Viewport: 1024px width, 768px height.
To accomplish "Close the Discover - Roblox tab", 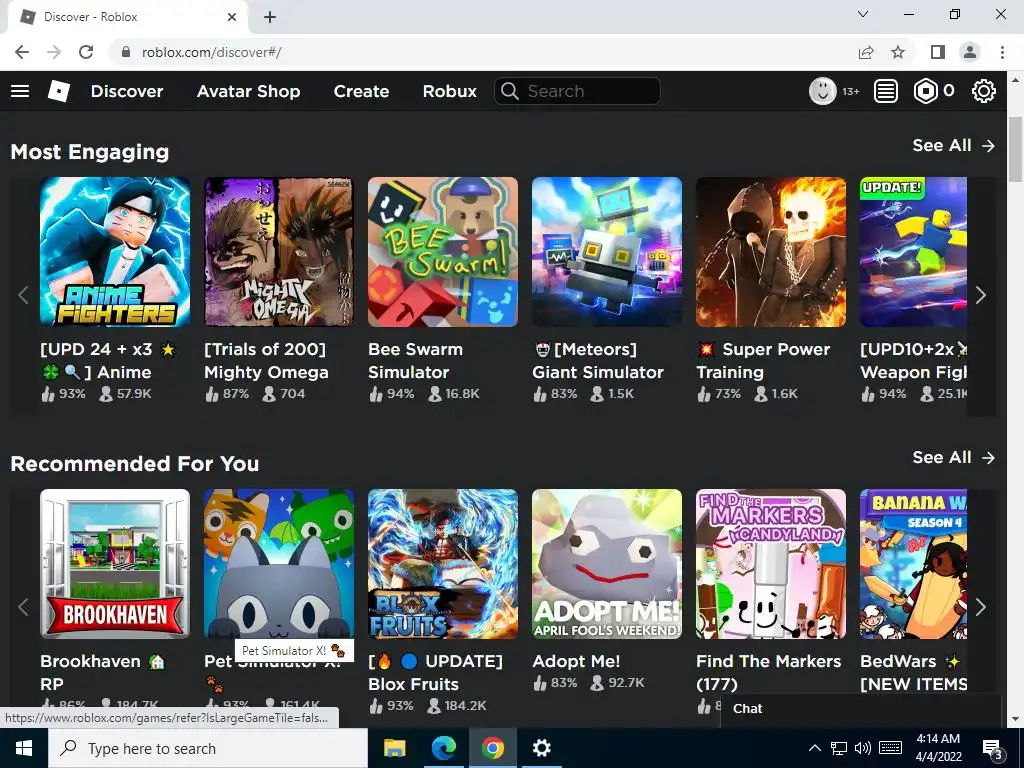I will pos(232,17).
